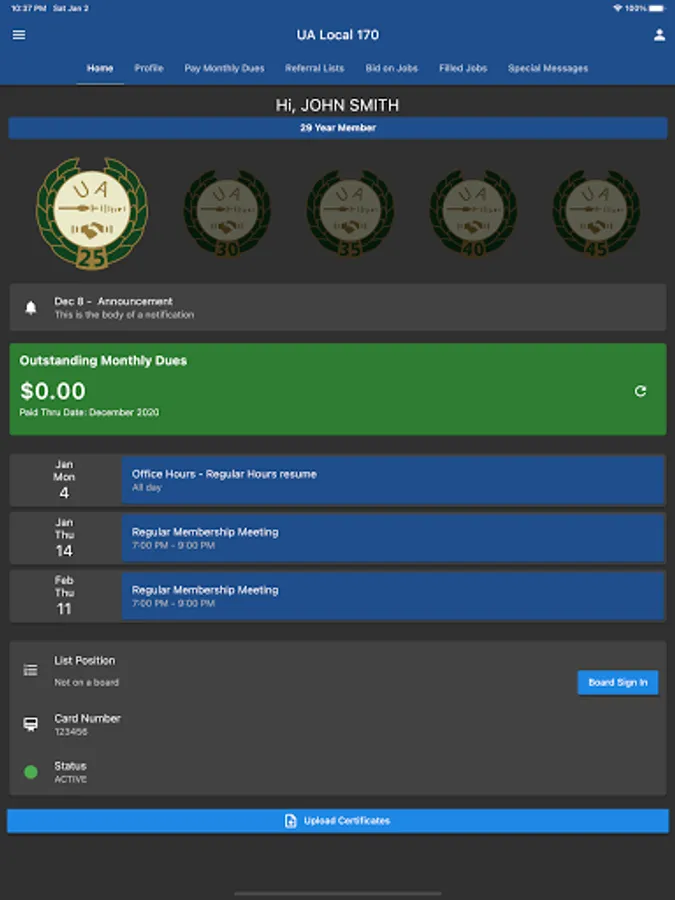675x900 pixels.
Task: Select the 45 year membership badge
Action: click(x=596, y=214)
